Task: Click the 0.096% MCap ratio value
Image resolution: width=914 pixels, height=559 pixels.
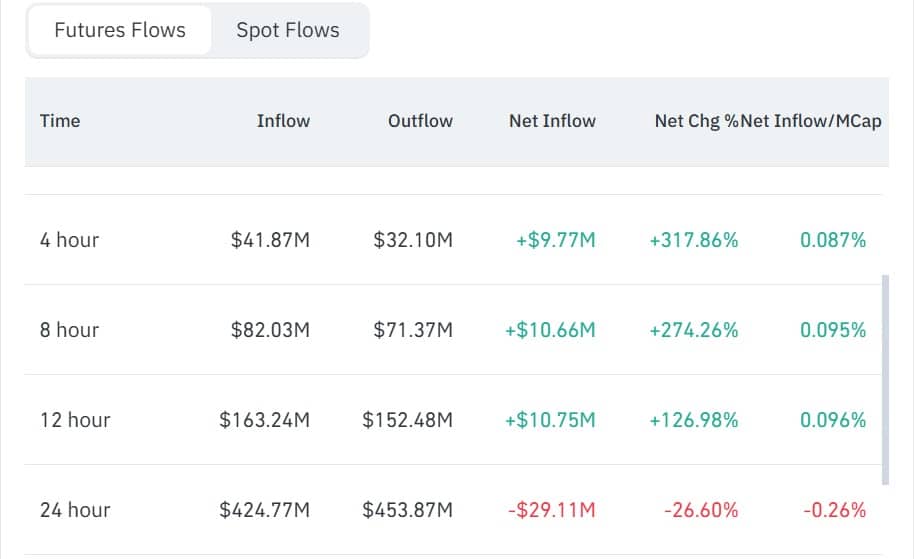Action: [833, 420]
